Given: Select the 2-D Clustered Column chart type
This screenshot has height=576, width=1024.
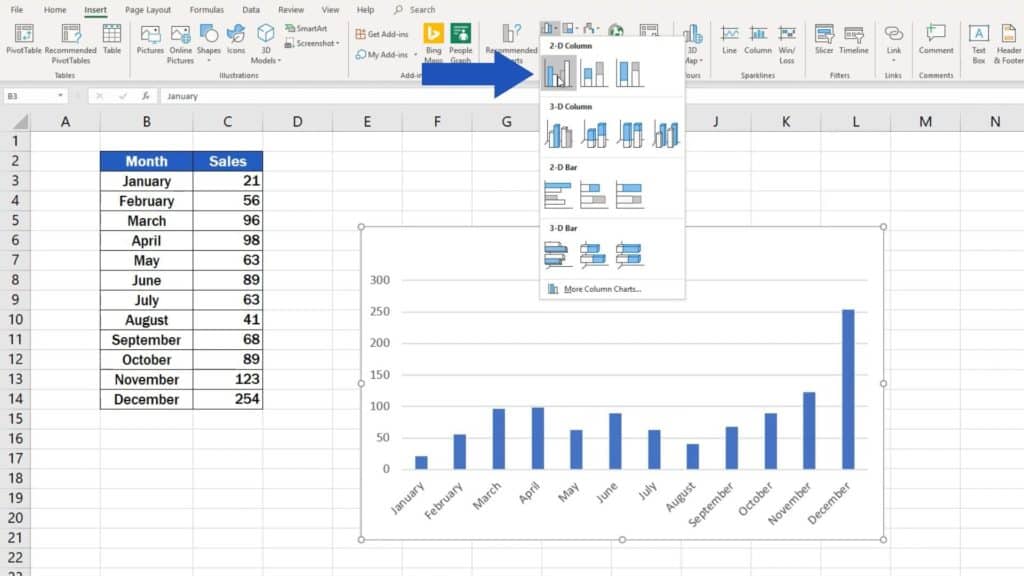Looking at the screenshot, I should pos(559,72).
